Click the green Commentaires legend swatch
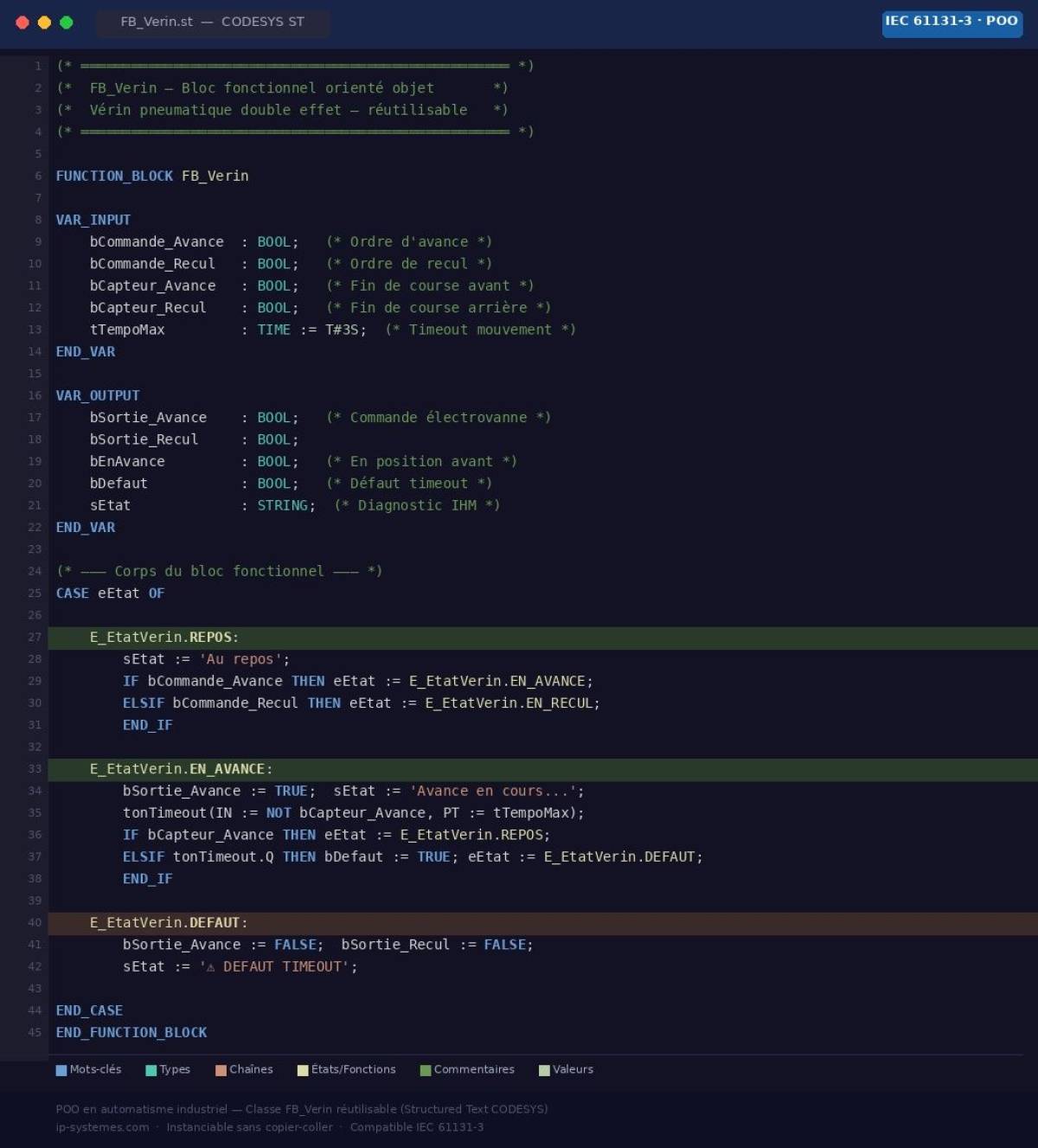 tap(426, 1070)
